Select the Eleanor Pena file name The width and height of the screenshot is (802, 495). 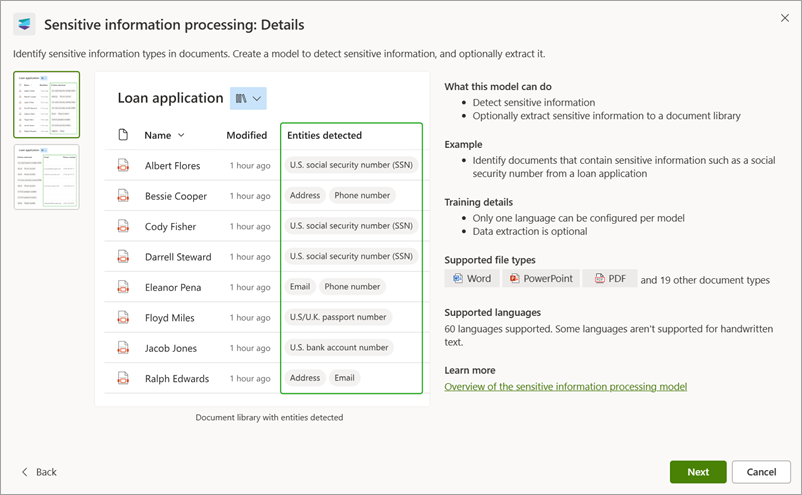click(x=173, y=287)
